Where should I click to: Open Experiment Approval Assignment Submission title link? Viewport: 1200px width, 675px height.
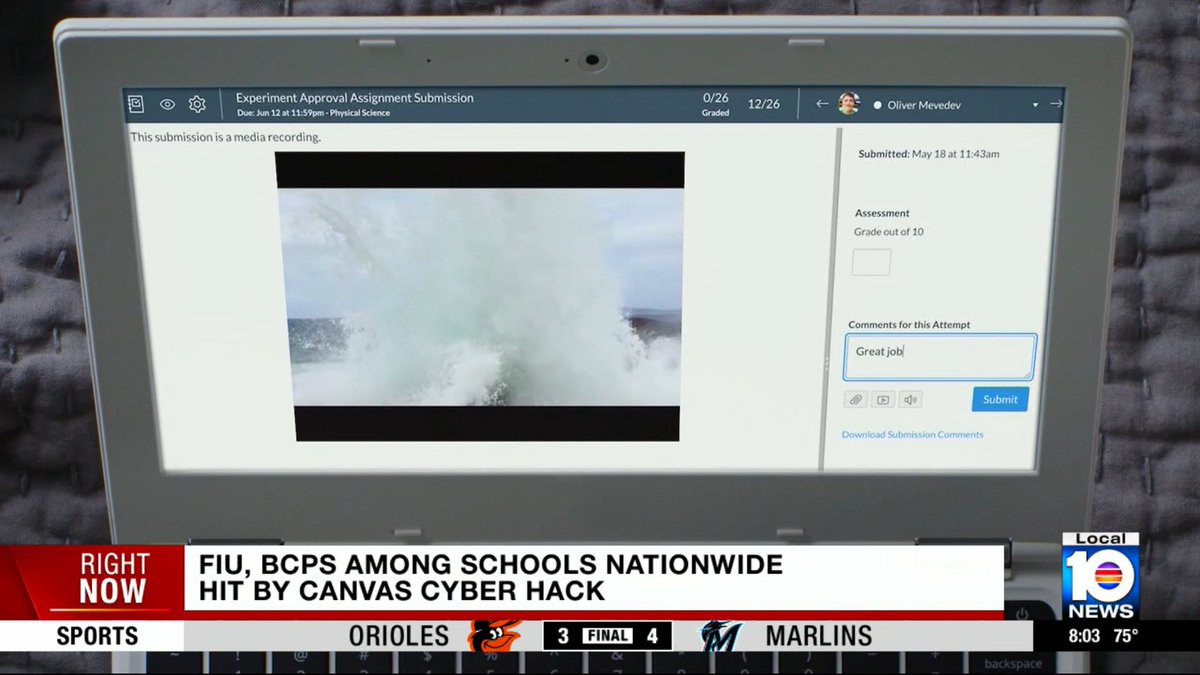coord(355,98)
